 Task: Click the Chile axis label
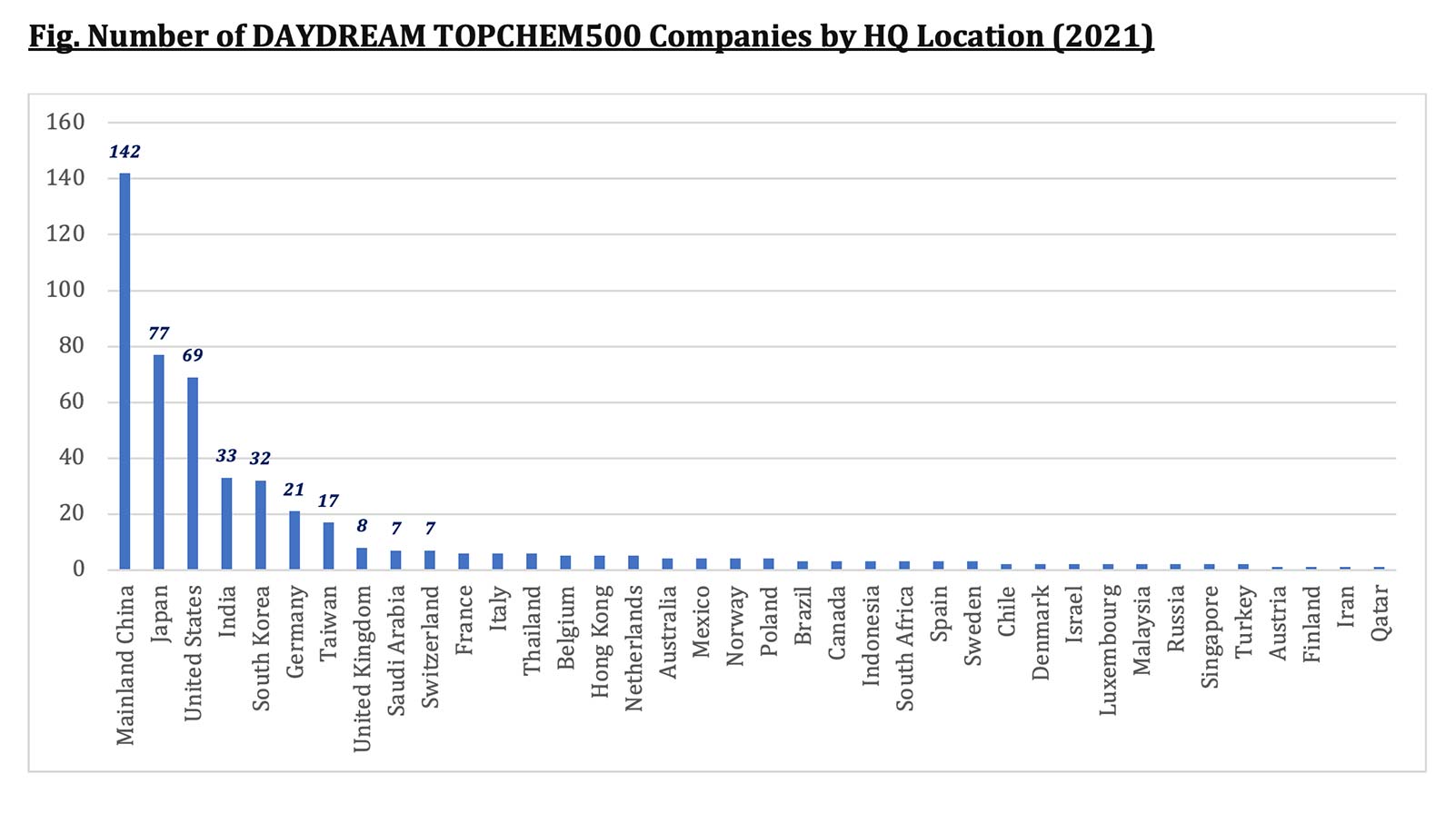pos(1006,610)
